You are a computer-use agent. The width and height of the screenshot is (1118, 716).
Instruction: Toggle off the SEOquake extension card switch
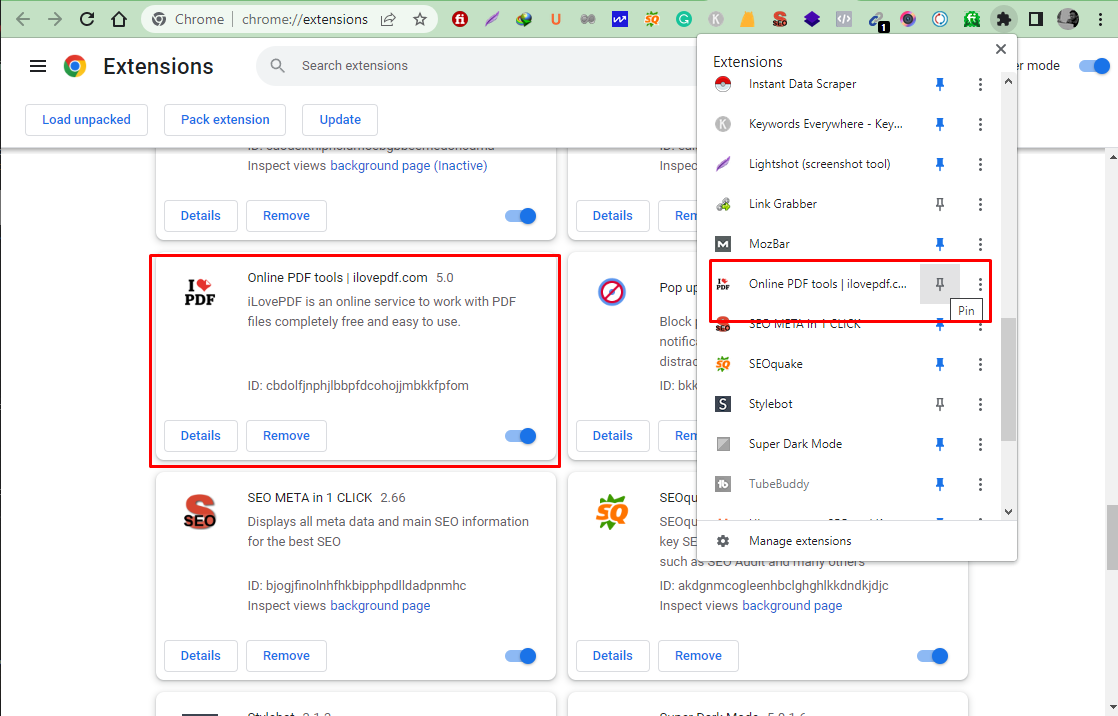(933, 656)
